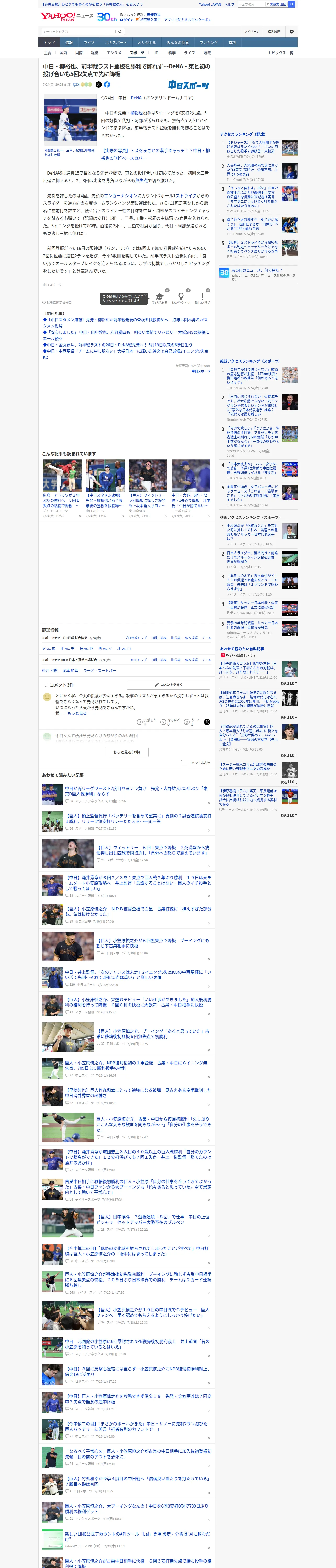The height and width of the screenshot is (1568, 336).
Task: Click the search magnifier beside keyword field
Action: [120, 32]
